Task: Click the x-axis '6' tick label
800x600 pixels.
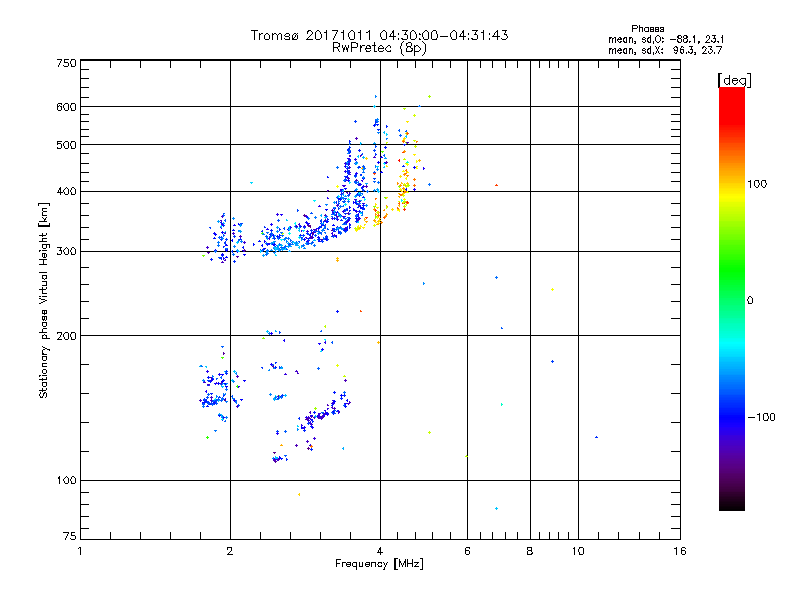Action: [x=467, y=551]
